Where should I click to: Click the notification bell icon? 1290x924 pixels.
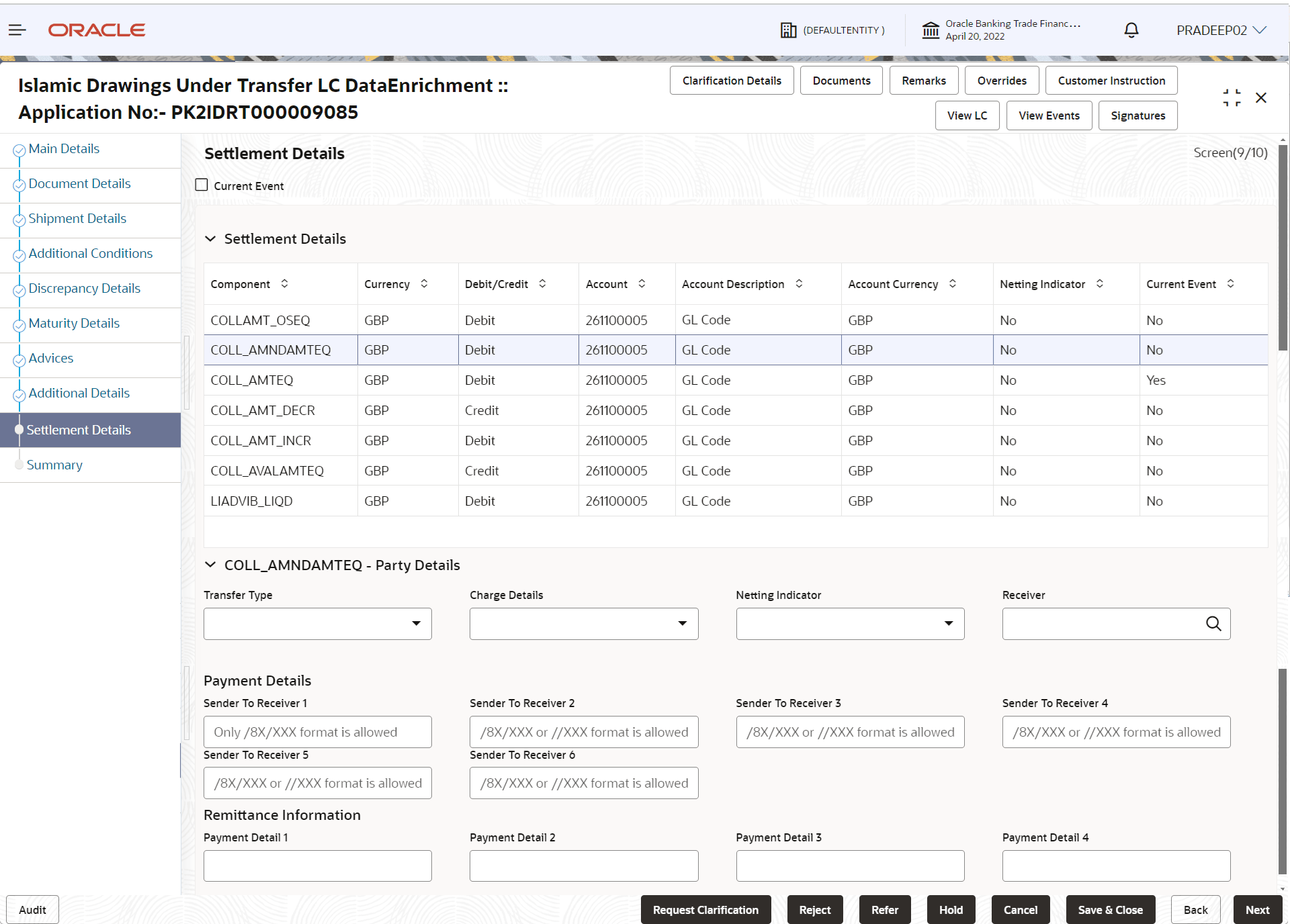click(x=1131, y=30)
